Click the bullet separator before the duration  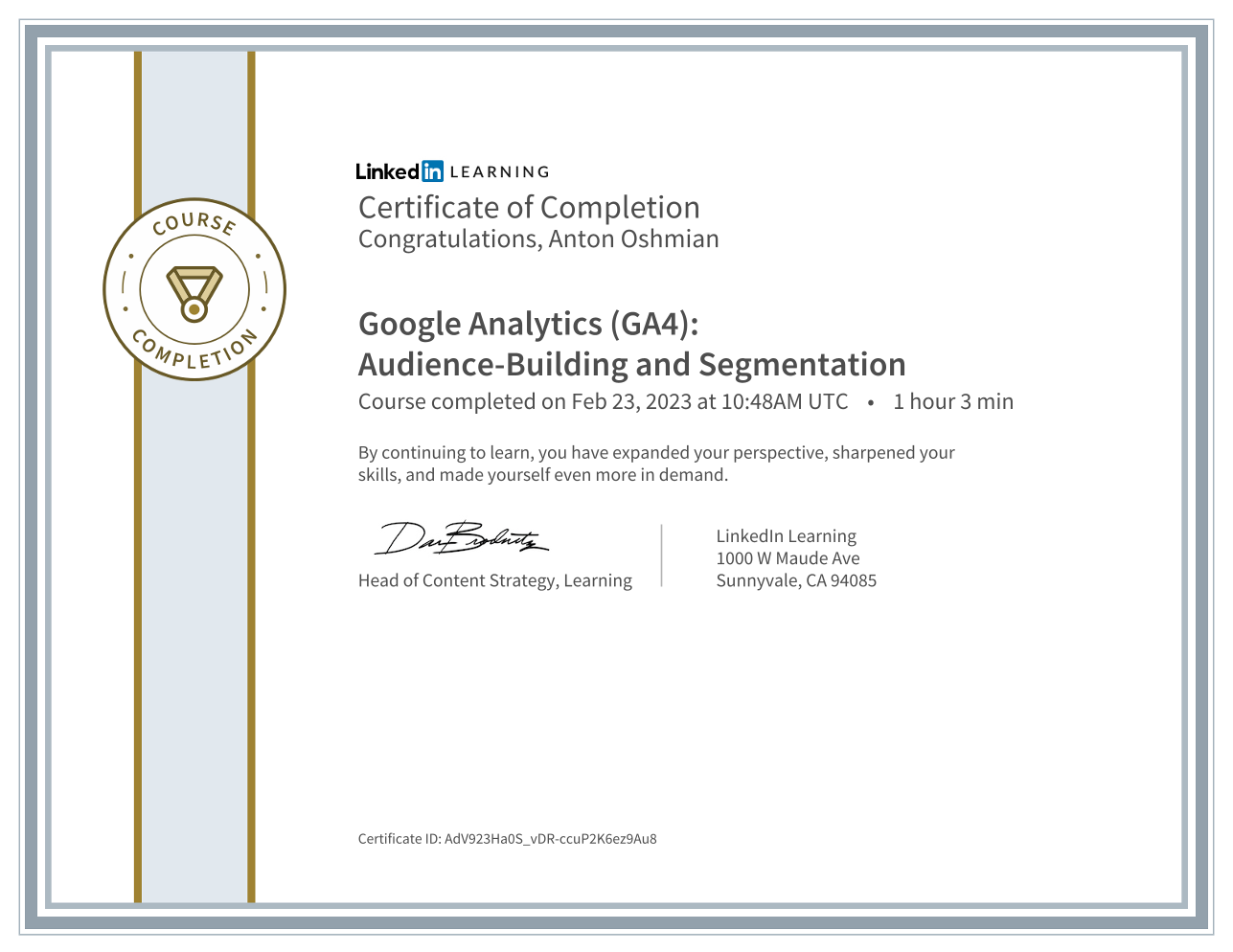pyautogui.click(x=870, y=403)
